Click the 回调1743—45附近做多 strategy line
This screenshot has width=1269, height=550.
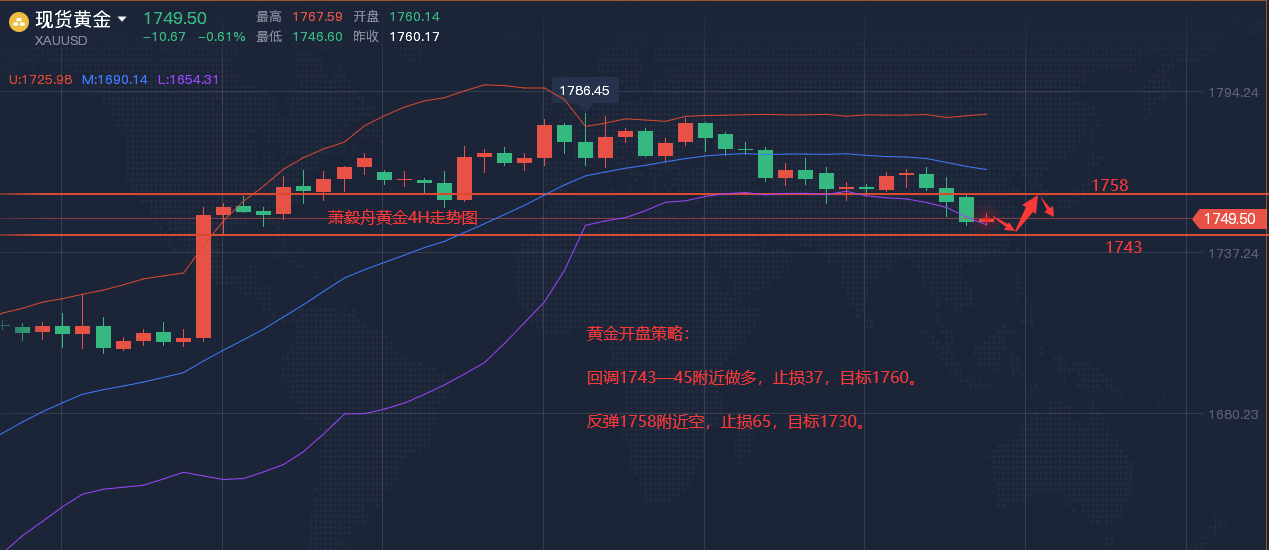tap(752, 378)
